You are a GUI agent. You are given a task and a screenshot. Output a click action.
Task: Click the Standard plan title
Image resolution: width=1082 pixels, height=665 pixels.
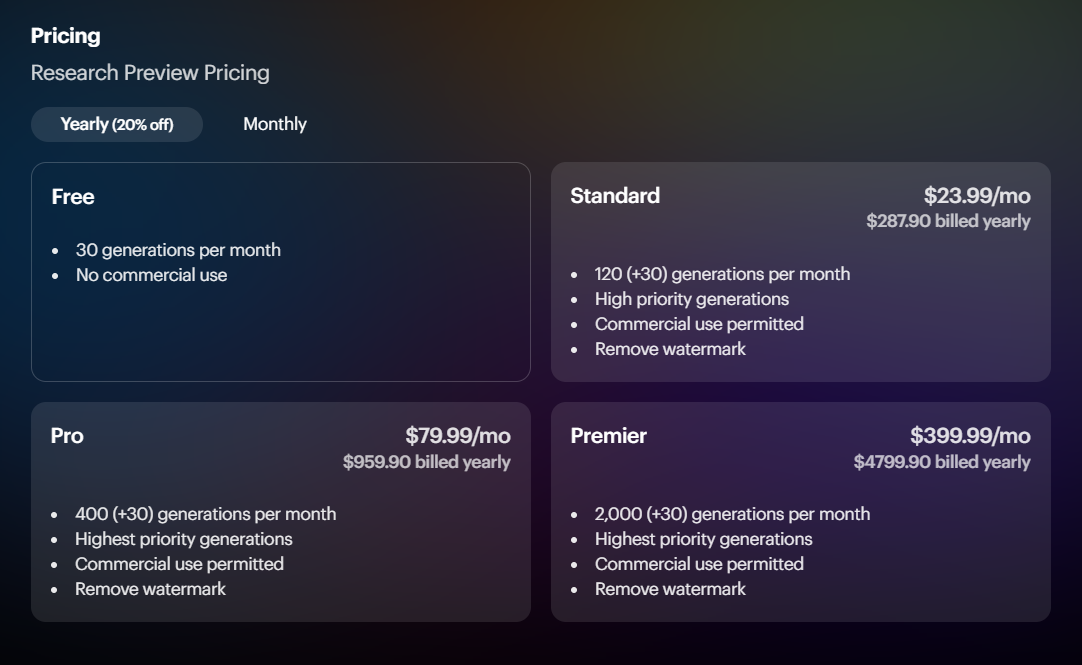[x=615, y=196]
